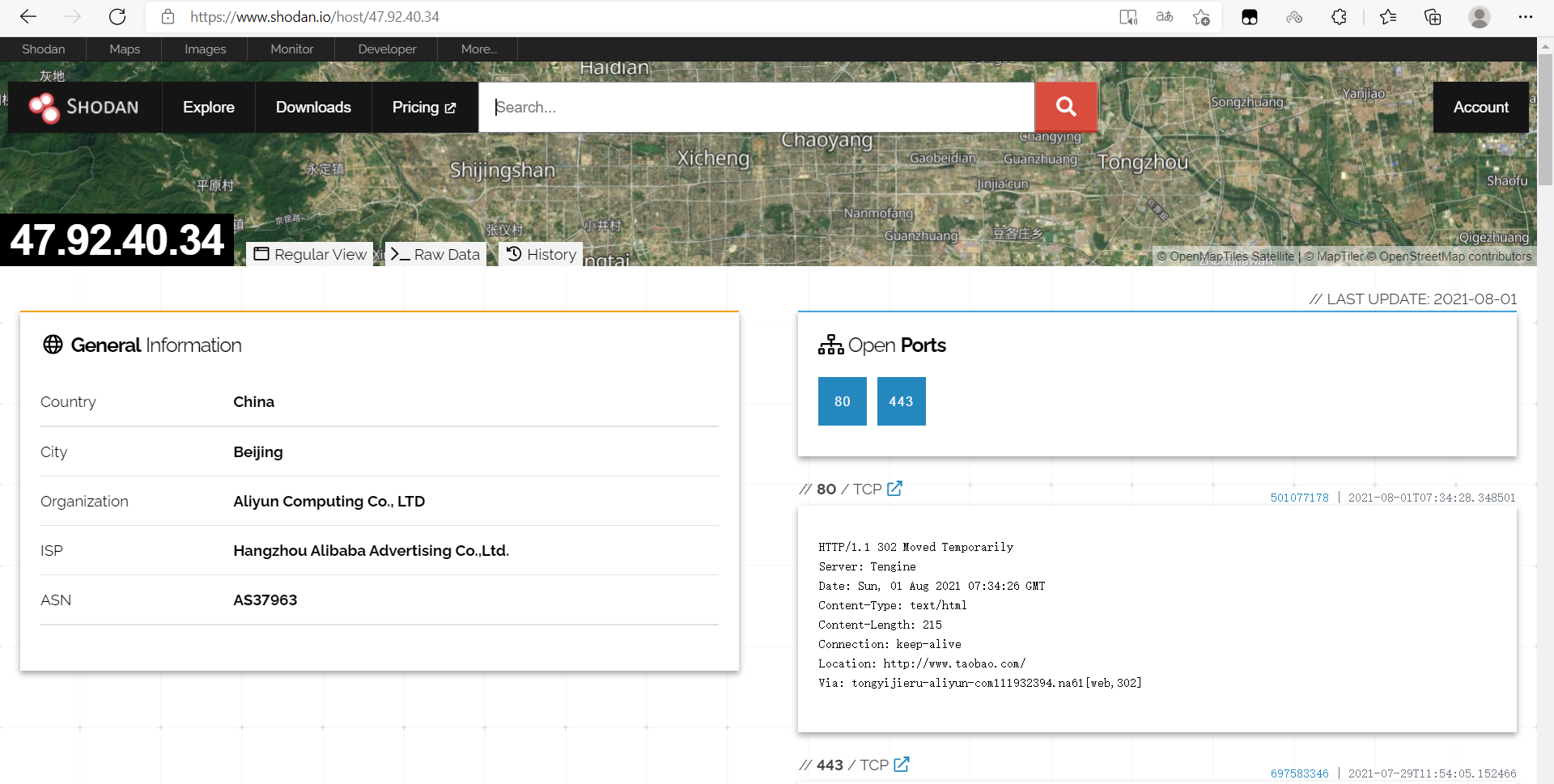Click the Shodan logo
This screenshot has height=784, width=1554.
84,107
